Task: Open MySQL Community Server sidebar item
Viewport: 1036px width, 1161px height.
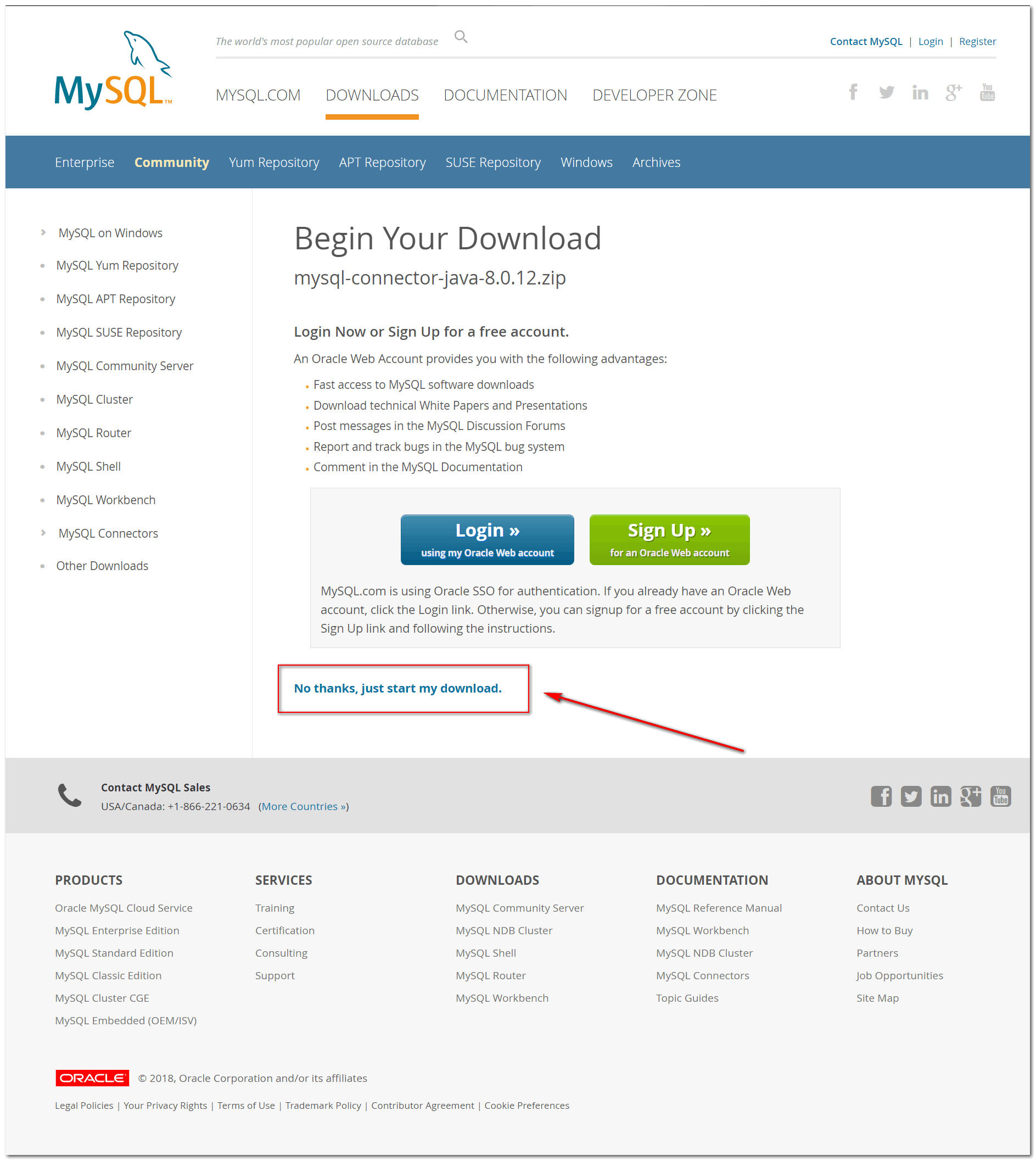Action: [x=125, y=366]
